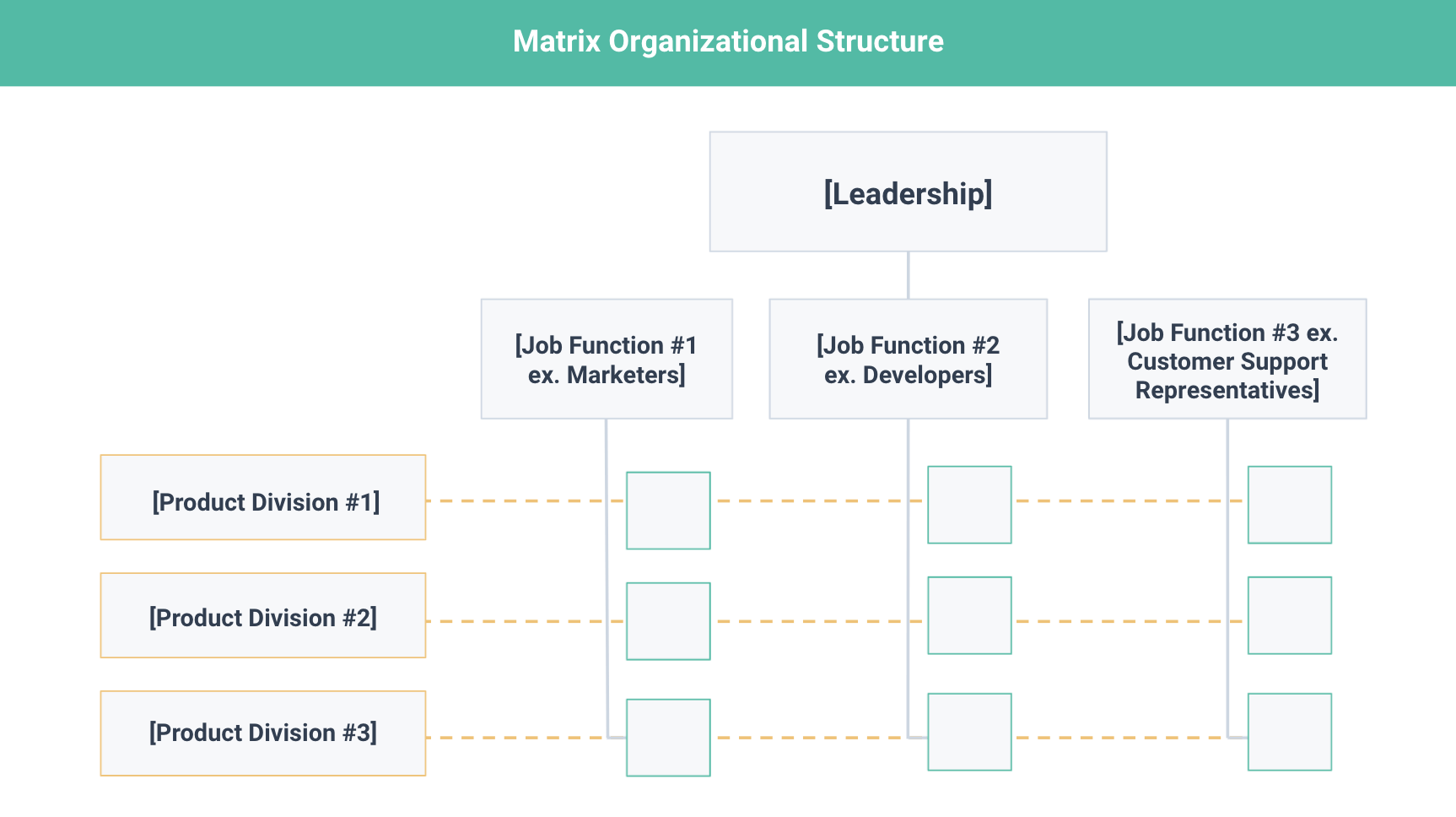Select empty cell for Developers, Product Division #3
The width and height of the screenshot is (1456, 817).
(x=969, y=732)
